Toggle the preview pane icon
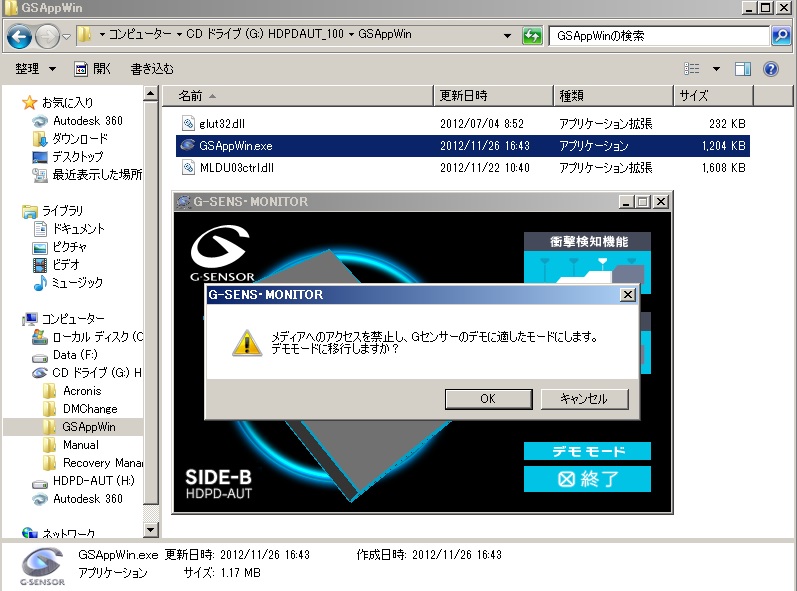This screenshot has width=797, height=591. [743, 69]
